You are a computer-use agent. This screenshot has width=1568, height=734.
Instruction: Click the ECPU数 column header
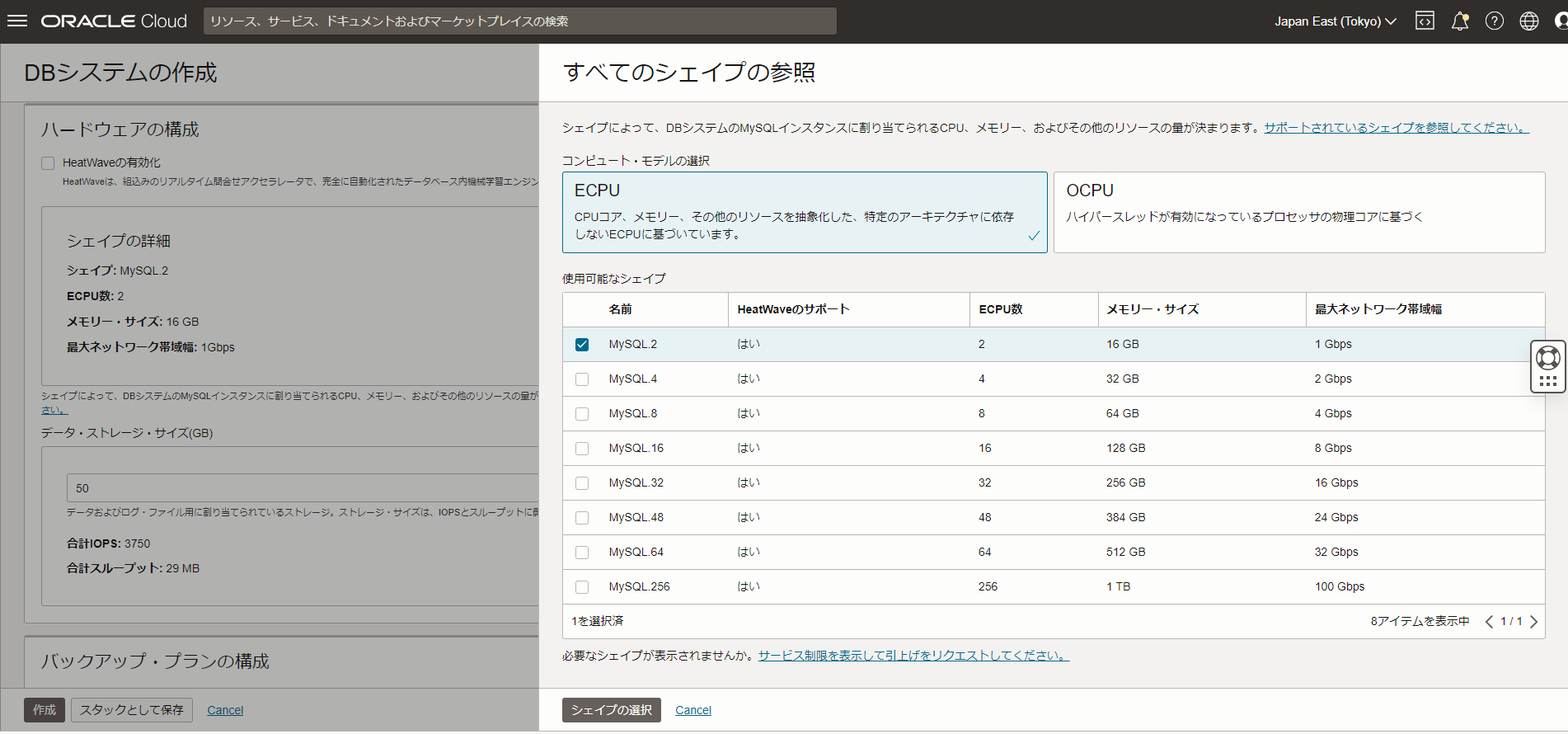pos(1001,309)
